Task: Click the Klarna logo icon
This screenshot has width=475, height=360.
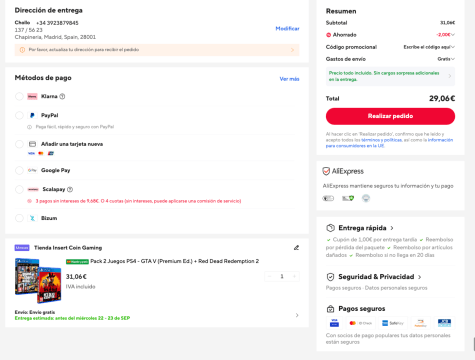Action: (x=32, y=96)
